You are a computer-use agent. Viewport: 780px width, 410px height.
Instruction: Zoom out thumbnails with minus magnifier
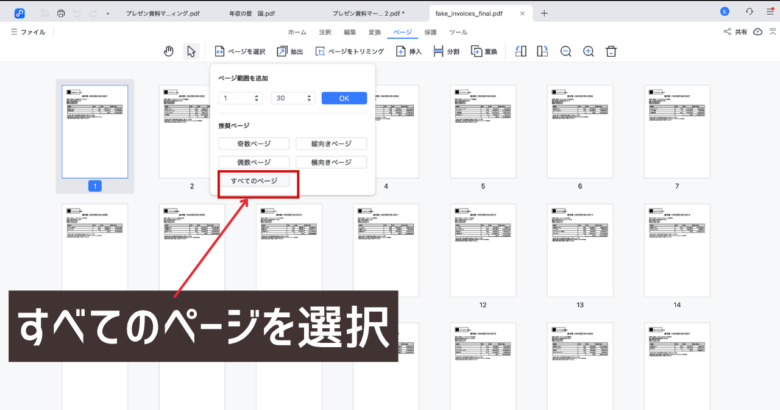tap(566, 51)
